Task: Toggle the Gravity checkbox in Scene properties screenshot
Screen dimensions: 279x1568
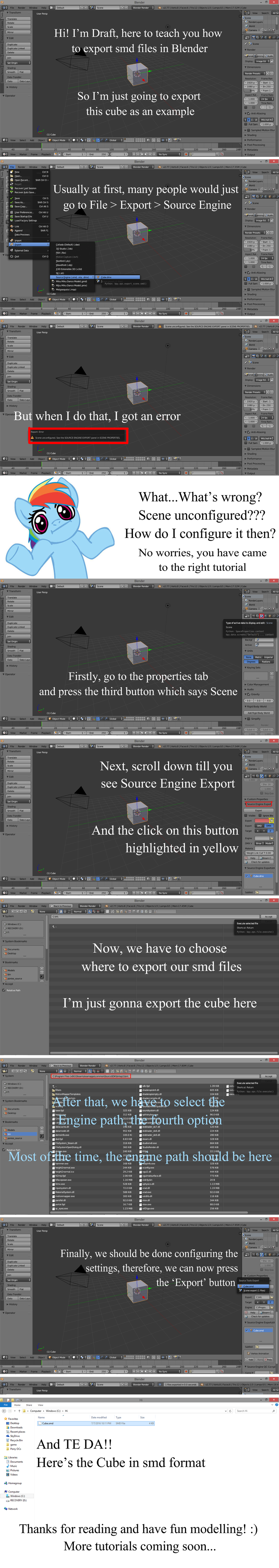Action: click(249, 694)
